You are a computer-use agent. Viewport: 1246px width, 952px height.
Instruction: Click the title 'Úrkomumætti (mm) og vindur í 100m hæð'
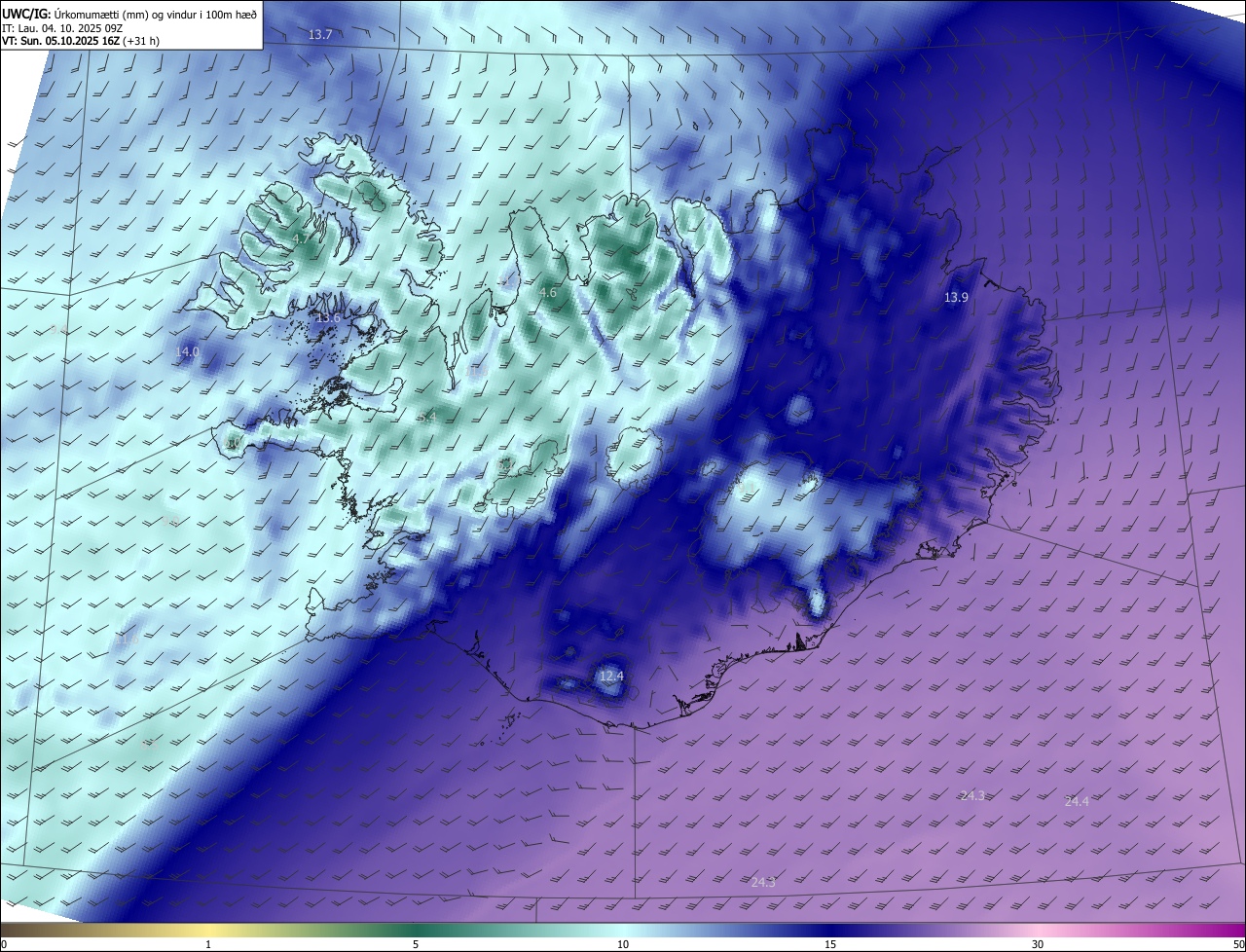click(x=156, y=15)
